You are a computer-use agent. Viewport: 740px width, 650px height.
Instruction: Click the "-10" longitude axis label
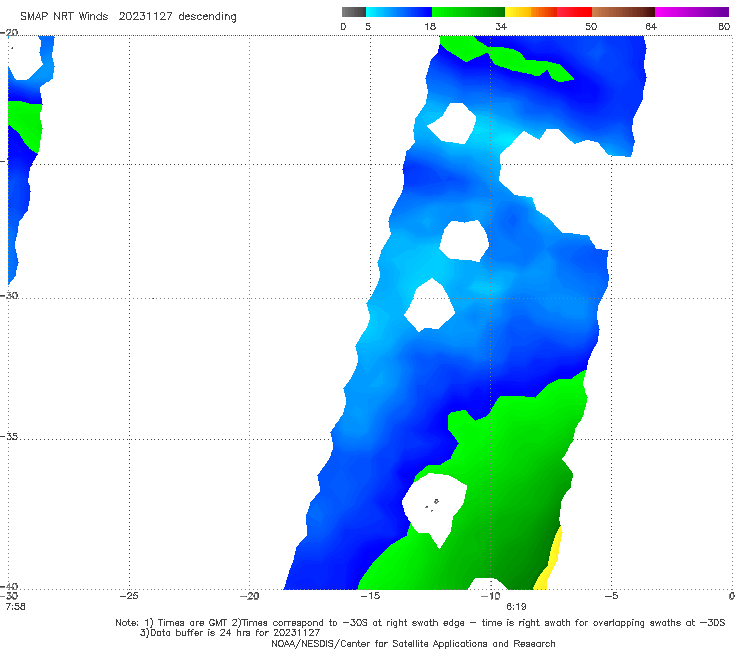(x=490, y=596)
